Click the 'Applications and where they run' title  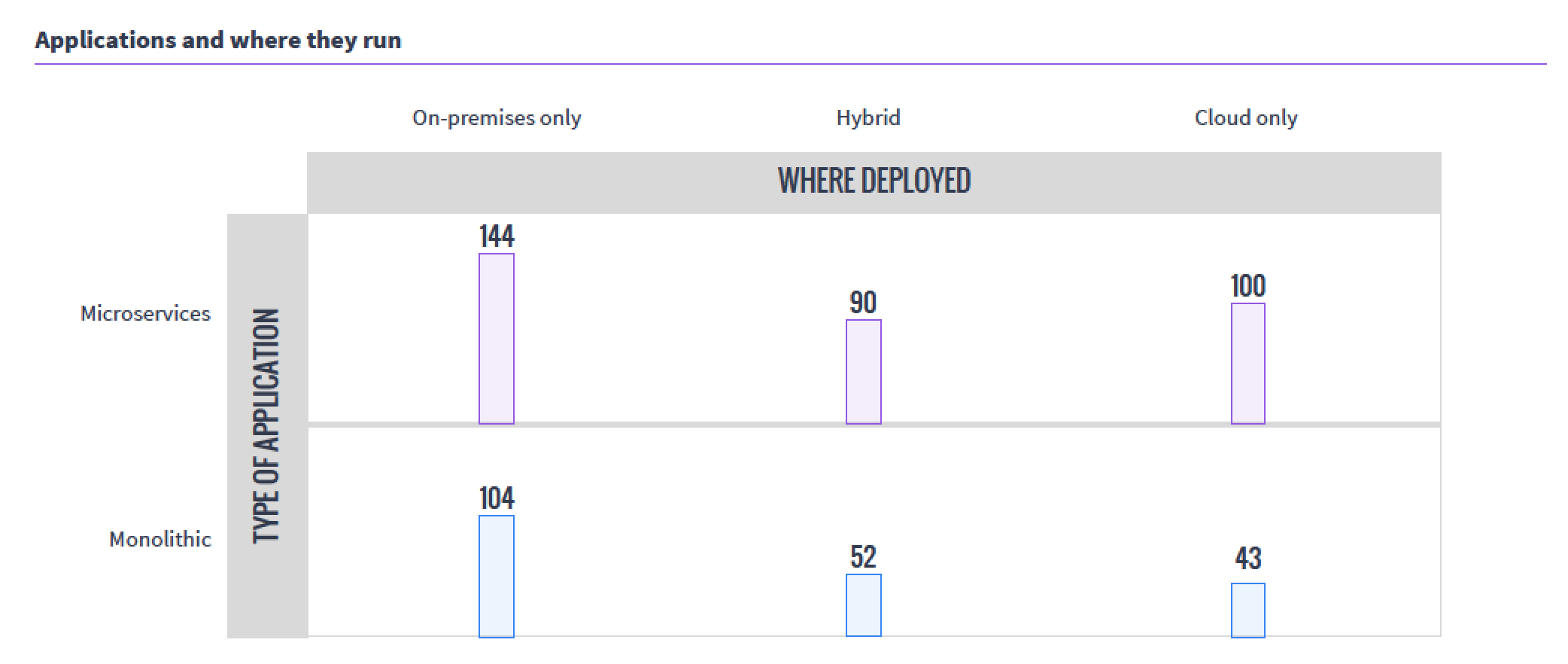pos(218,40)
